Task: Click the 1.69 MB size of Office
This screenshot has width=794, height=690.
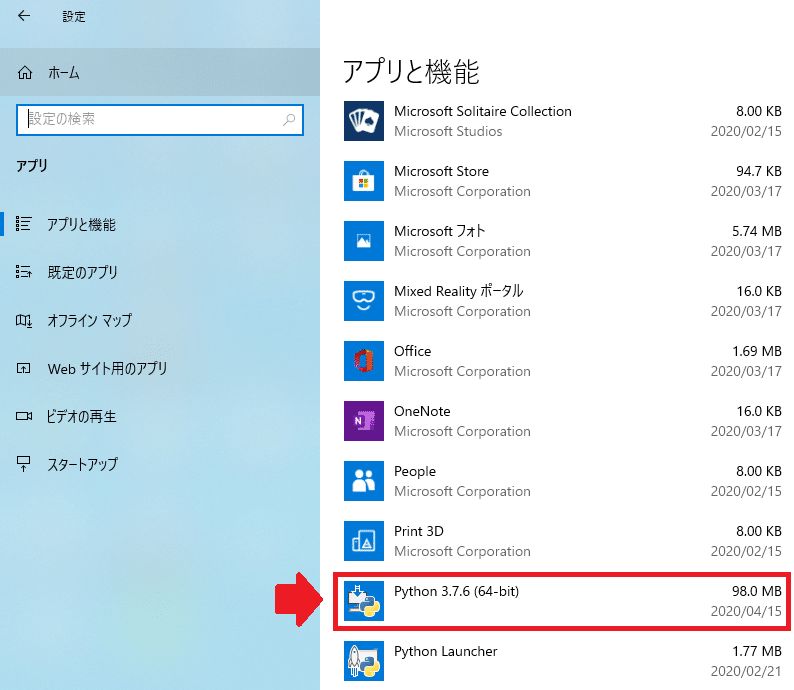Action: [x=757, y=351]
